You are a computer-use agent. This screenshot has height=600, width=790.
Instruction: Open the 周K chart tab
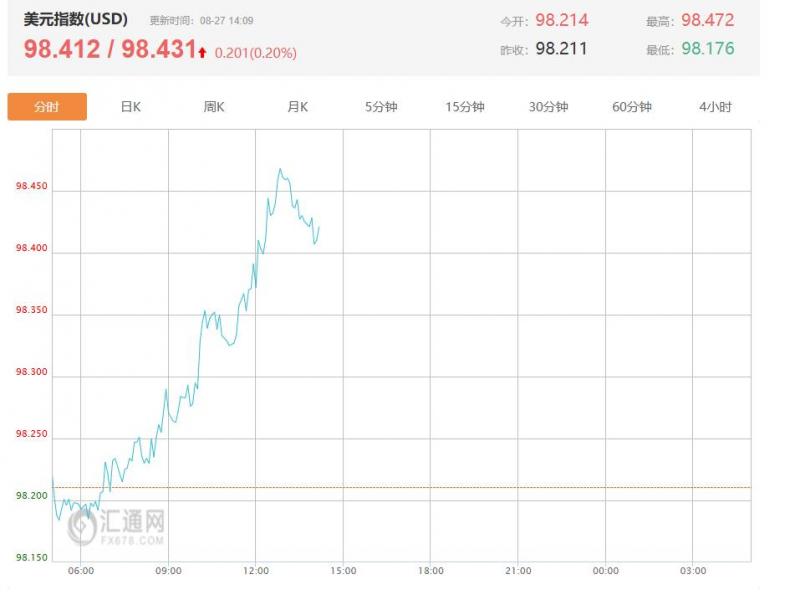(214, 107)
